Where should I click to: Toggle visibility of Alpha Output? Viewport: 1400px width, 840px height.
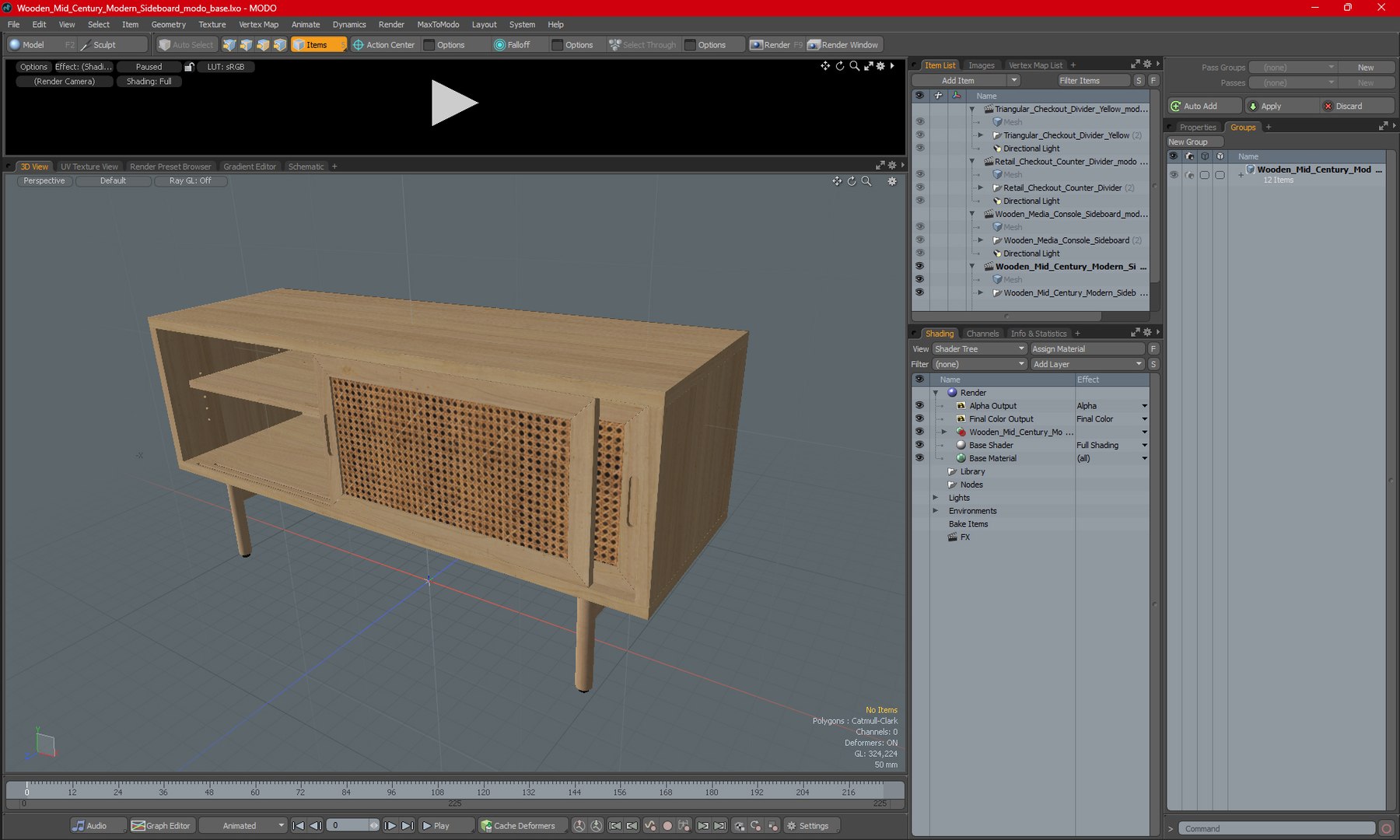(919, 406)
